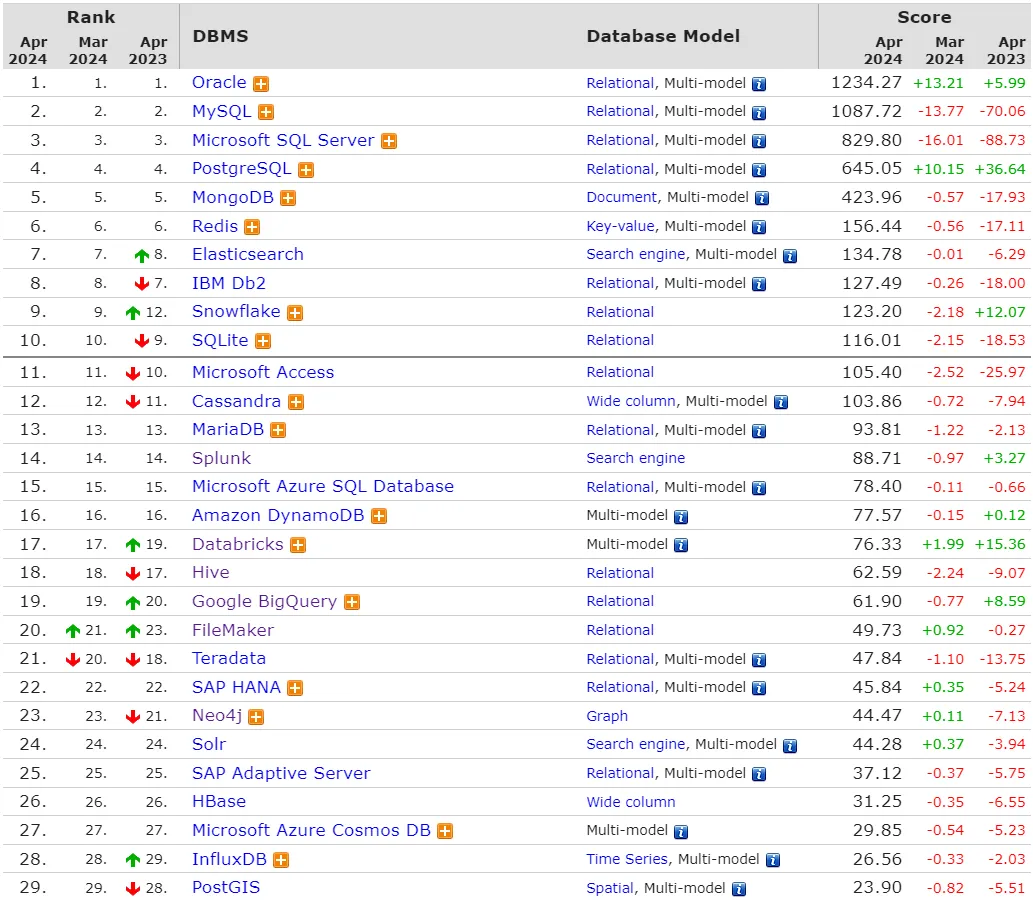Click the MySQL score 1087.72

(866, 111)
